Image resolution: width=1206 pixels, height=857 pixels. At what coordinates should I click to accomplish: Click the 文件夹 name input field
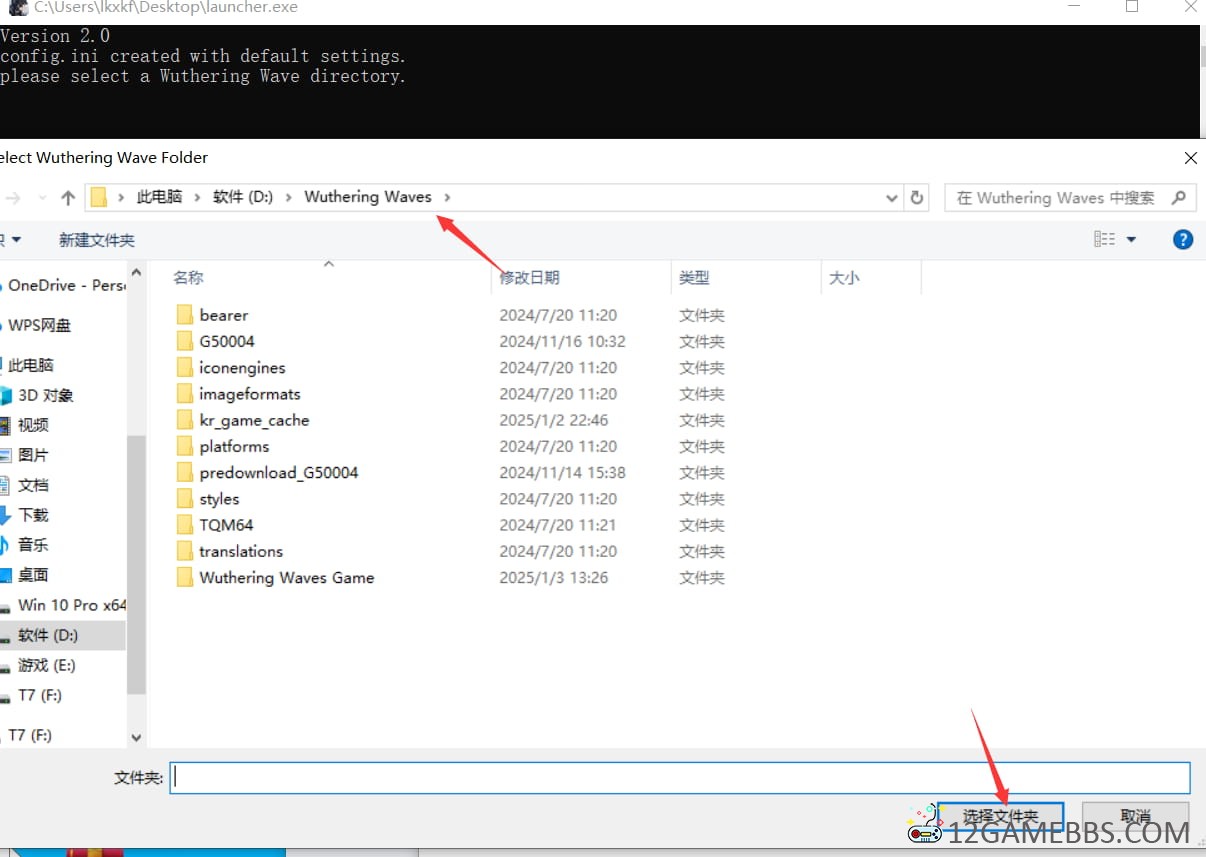[x=679, y=777]
